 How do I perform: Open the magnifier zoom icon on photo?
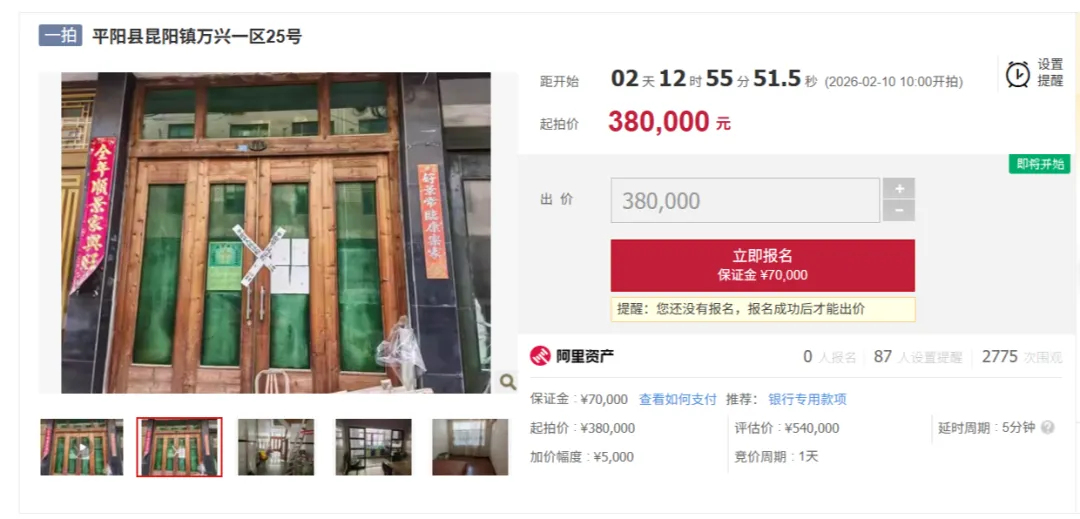coord(507,381)
